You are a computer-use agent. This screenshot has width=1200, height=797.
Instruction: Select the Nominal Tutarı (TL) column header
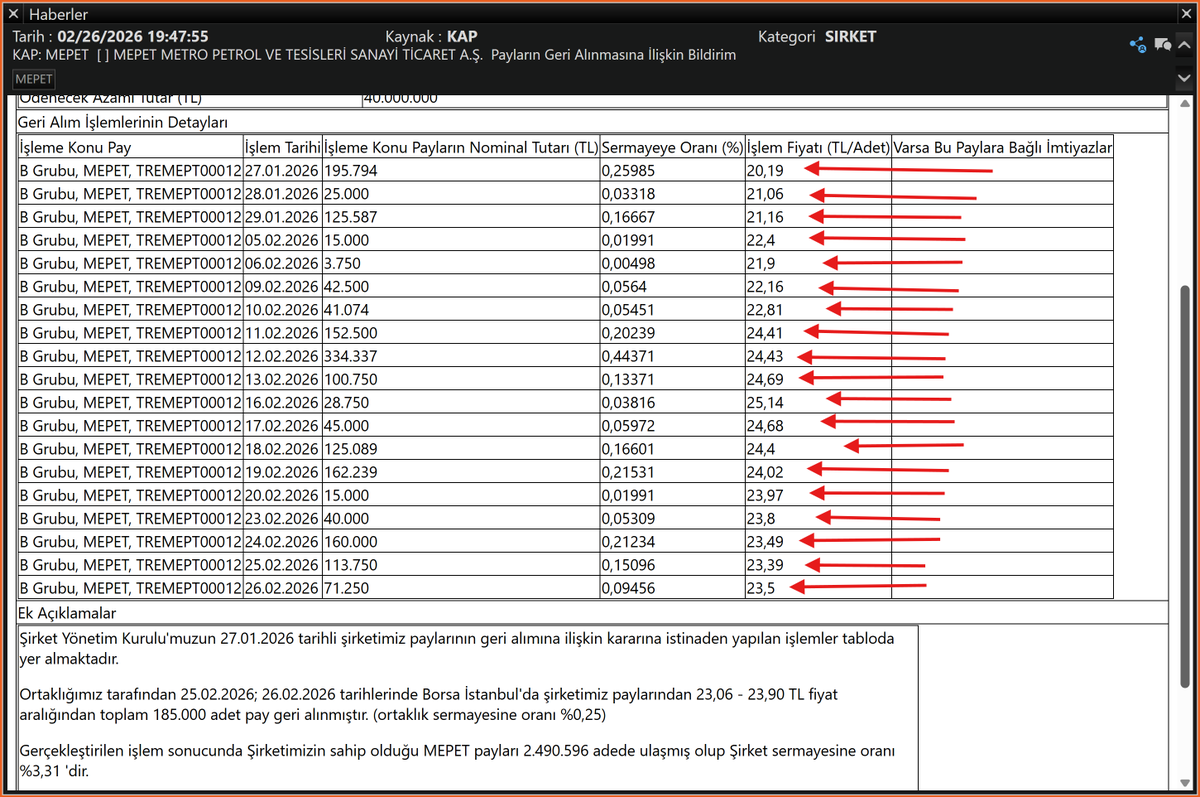point(461,147)
